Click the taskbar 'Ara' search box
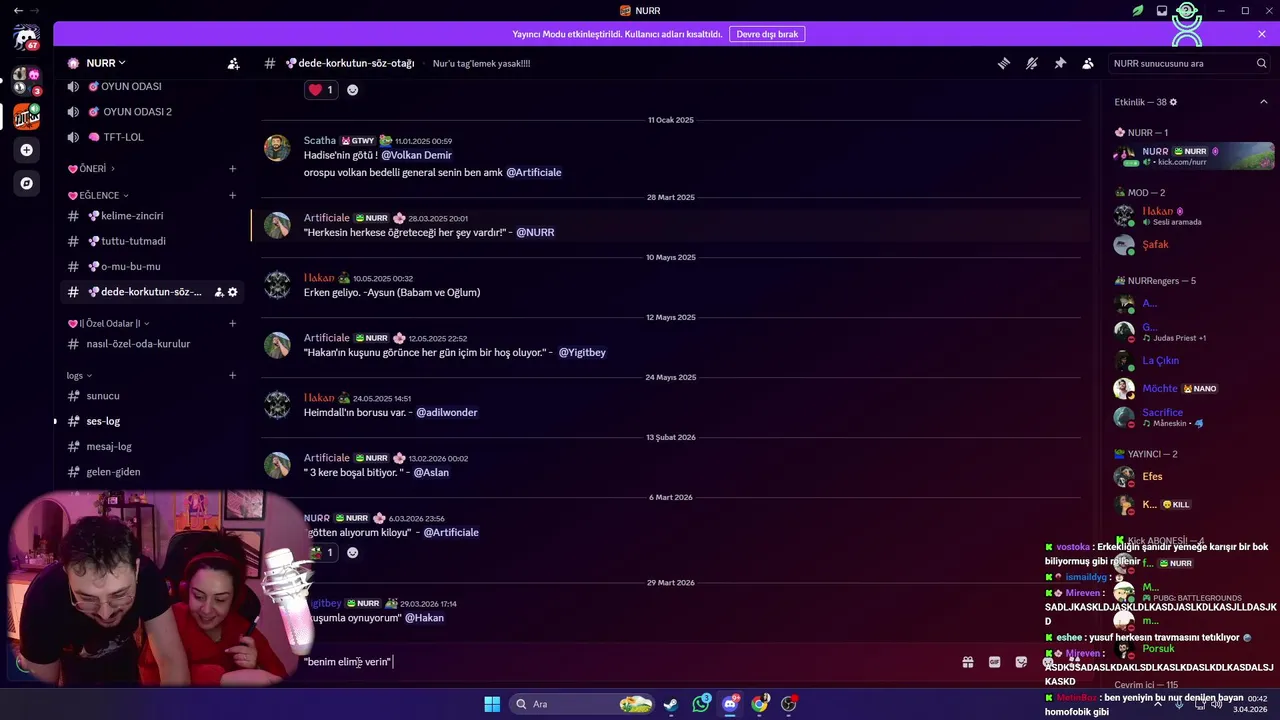This screenshot has width=1280, height=720. tap(584, 704)
